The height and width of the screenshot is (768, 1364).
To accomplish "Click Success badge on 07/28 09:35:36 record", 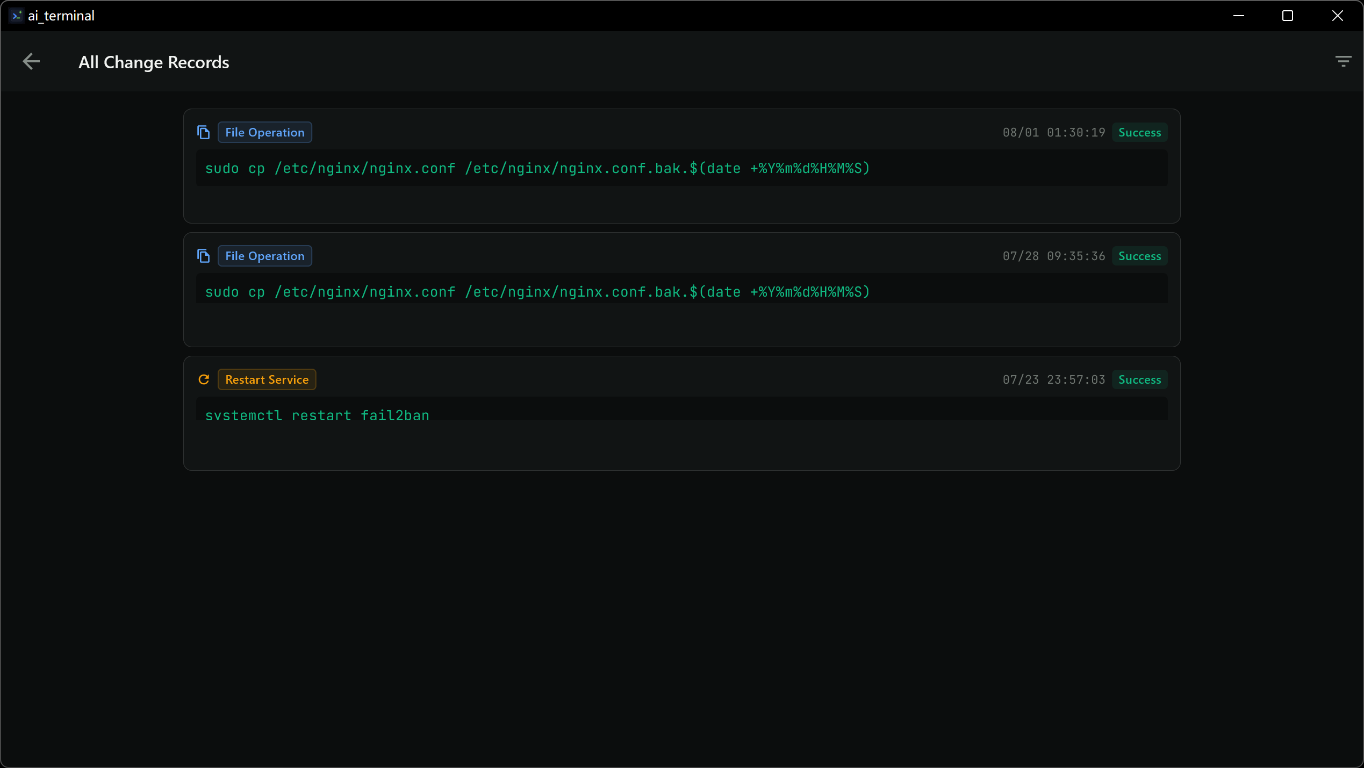I will pyautogui.click(x=1140, y=256).
